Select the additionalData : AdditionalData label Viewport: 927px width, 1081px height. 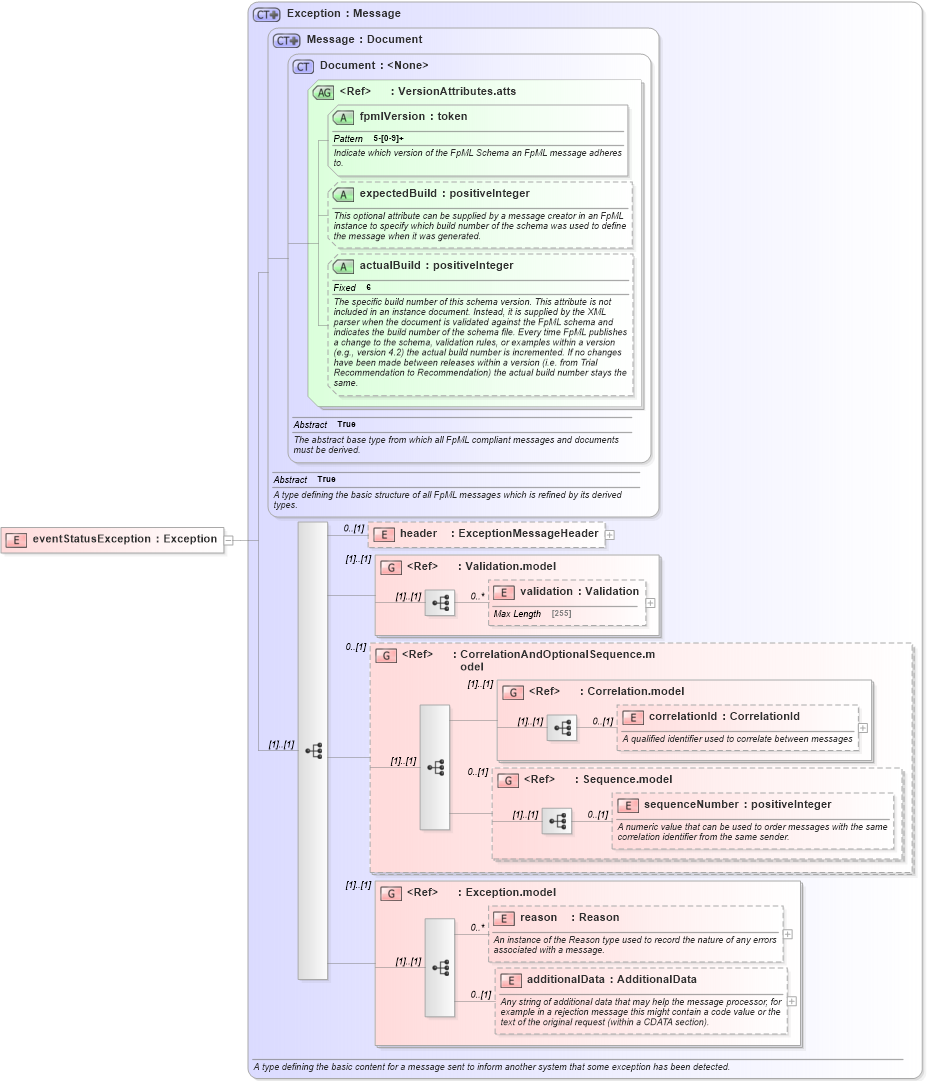612,980
